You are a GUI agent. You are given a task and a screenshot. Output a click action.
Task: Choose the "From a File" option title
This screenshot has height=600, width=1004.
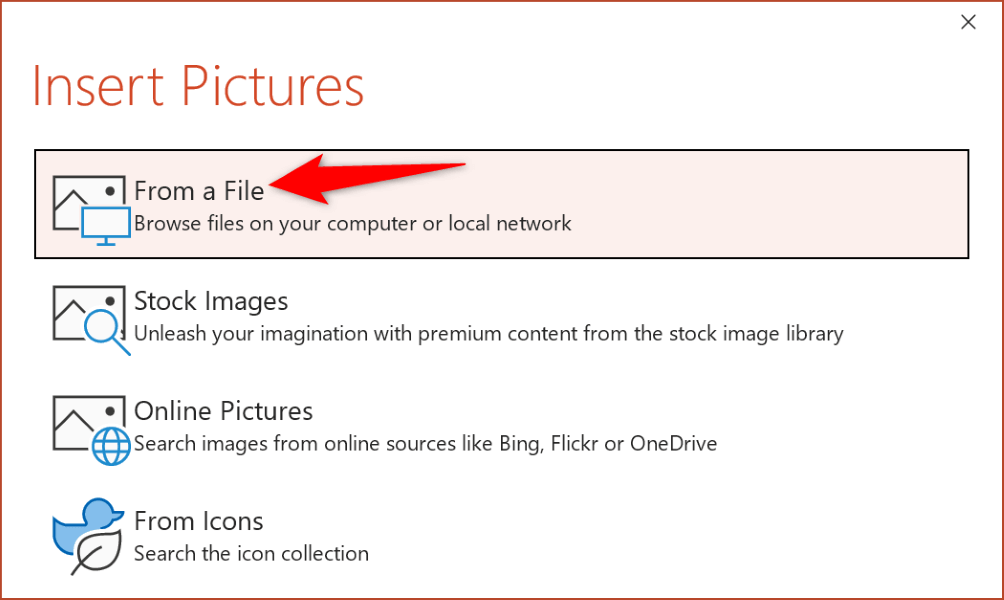tap(199, 190)
